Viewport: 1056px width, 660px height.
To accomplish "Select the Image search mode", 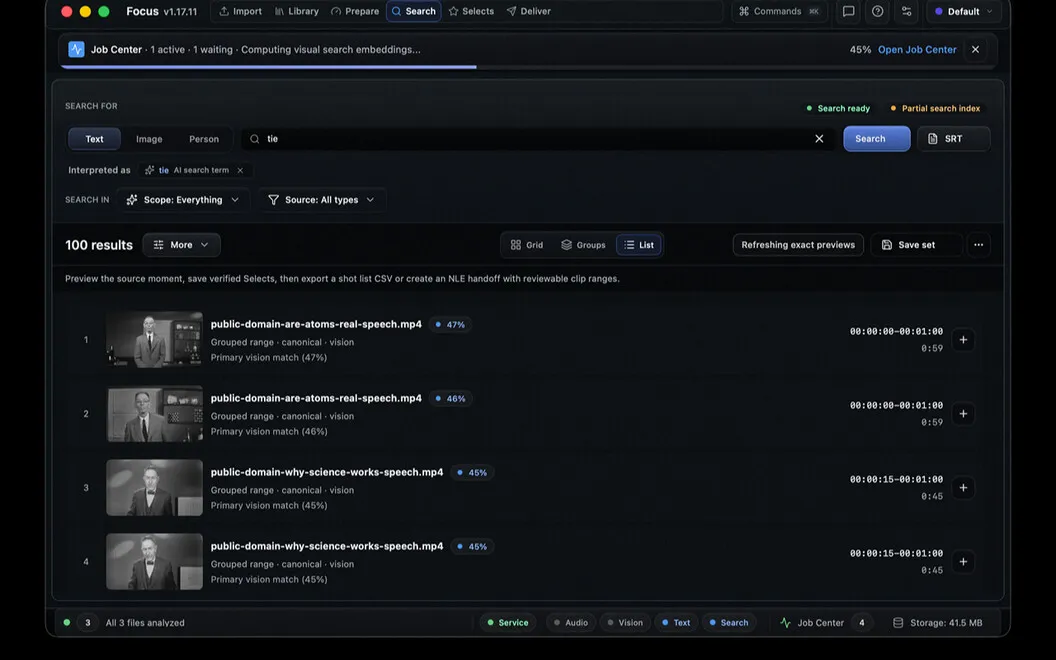I will pos(149,139).
